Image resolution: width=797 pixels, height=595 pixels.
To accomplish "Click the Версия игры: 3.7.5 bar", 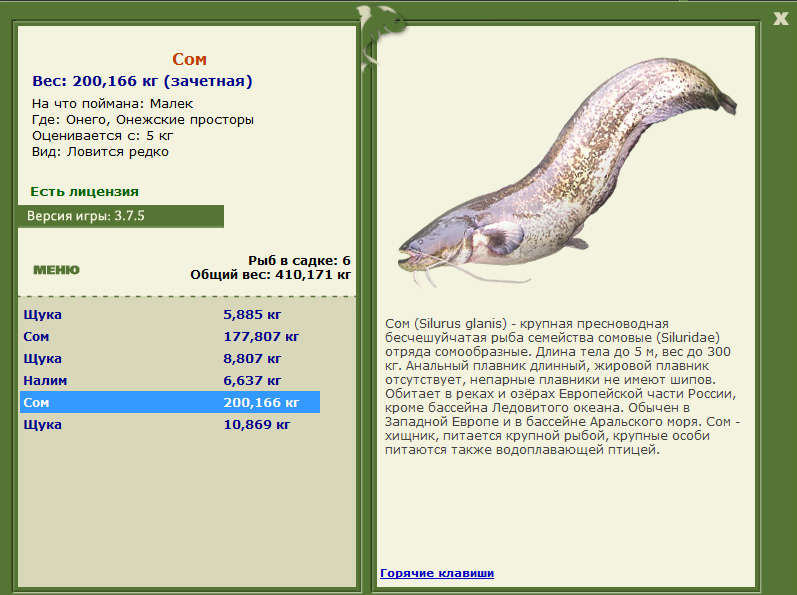I will [x=121, y=216].
